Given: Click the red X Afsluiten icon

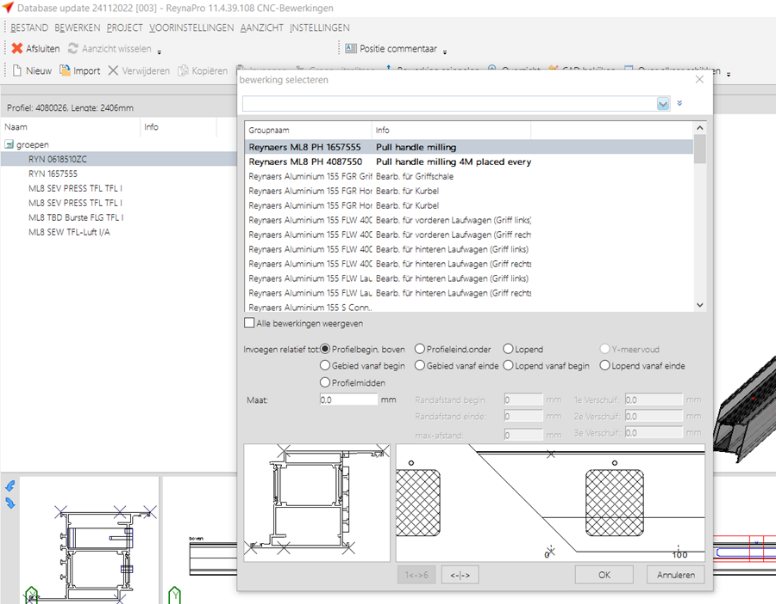Looking at the screenshot, I should 17,48.
